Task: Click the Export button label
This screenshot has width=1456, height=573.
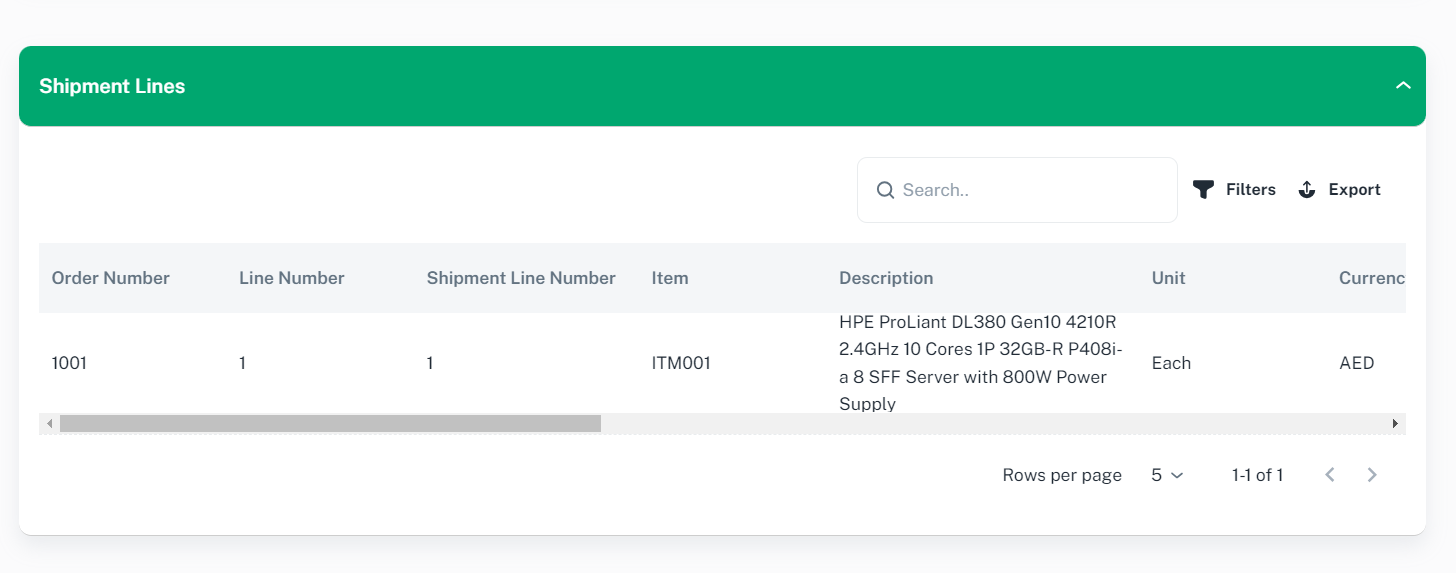Action: click(x=1354, y=190)
